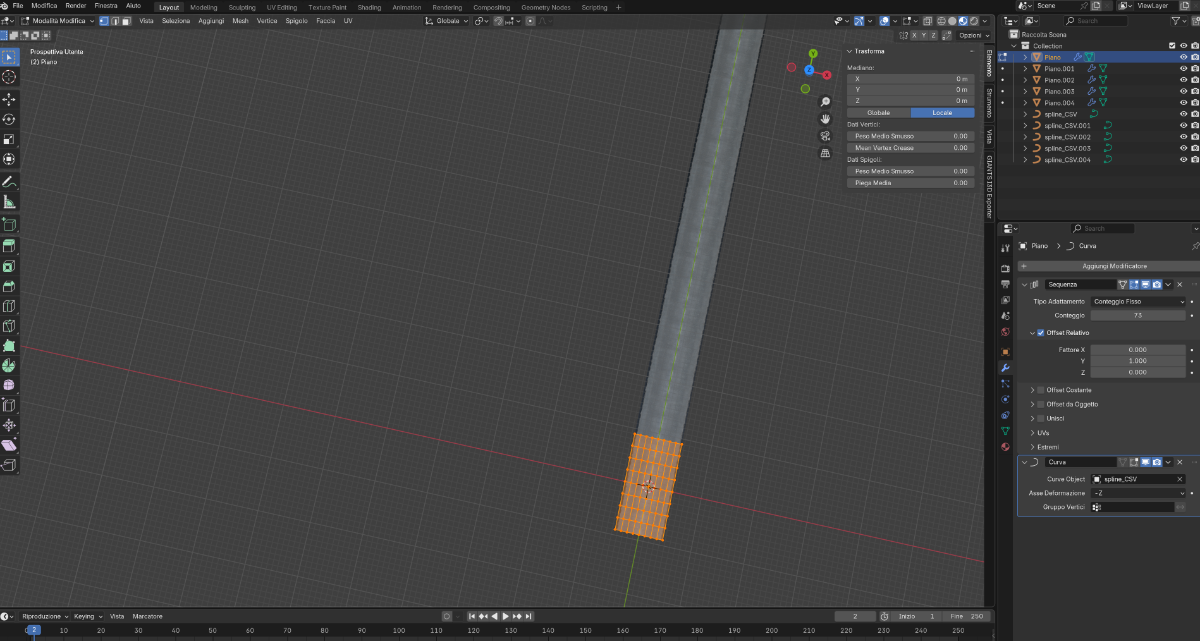Uncheck the Offset Relativo checkbox
Screen dimensions: 1200x641
point(1041,332)
